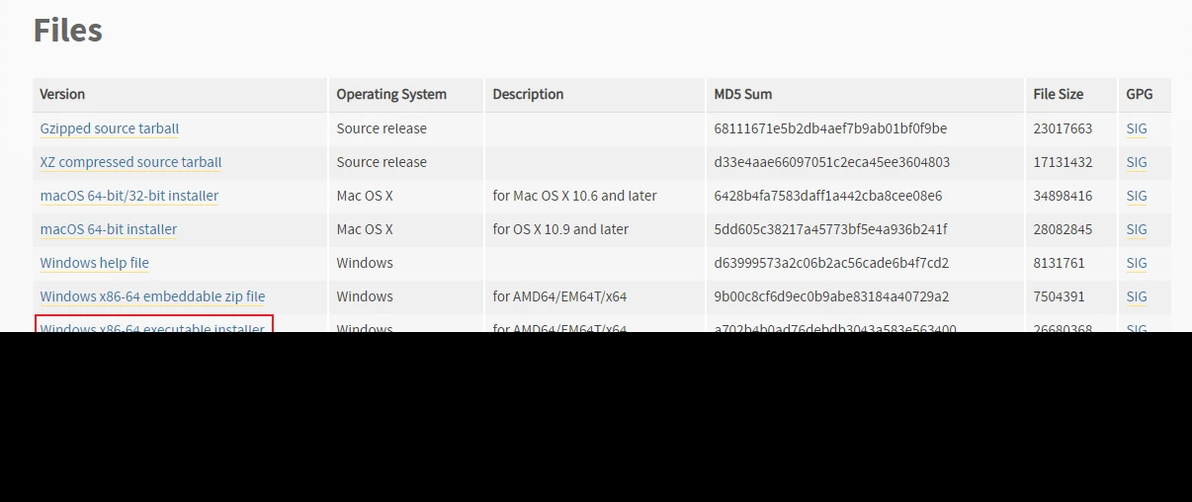The image size is (1192, 502).
Task: Click the Description column header
Action: pos(528,94)
